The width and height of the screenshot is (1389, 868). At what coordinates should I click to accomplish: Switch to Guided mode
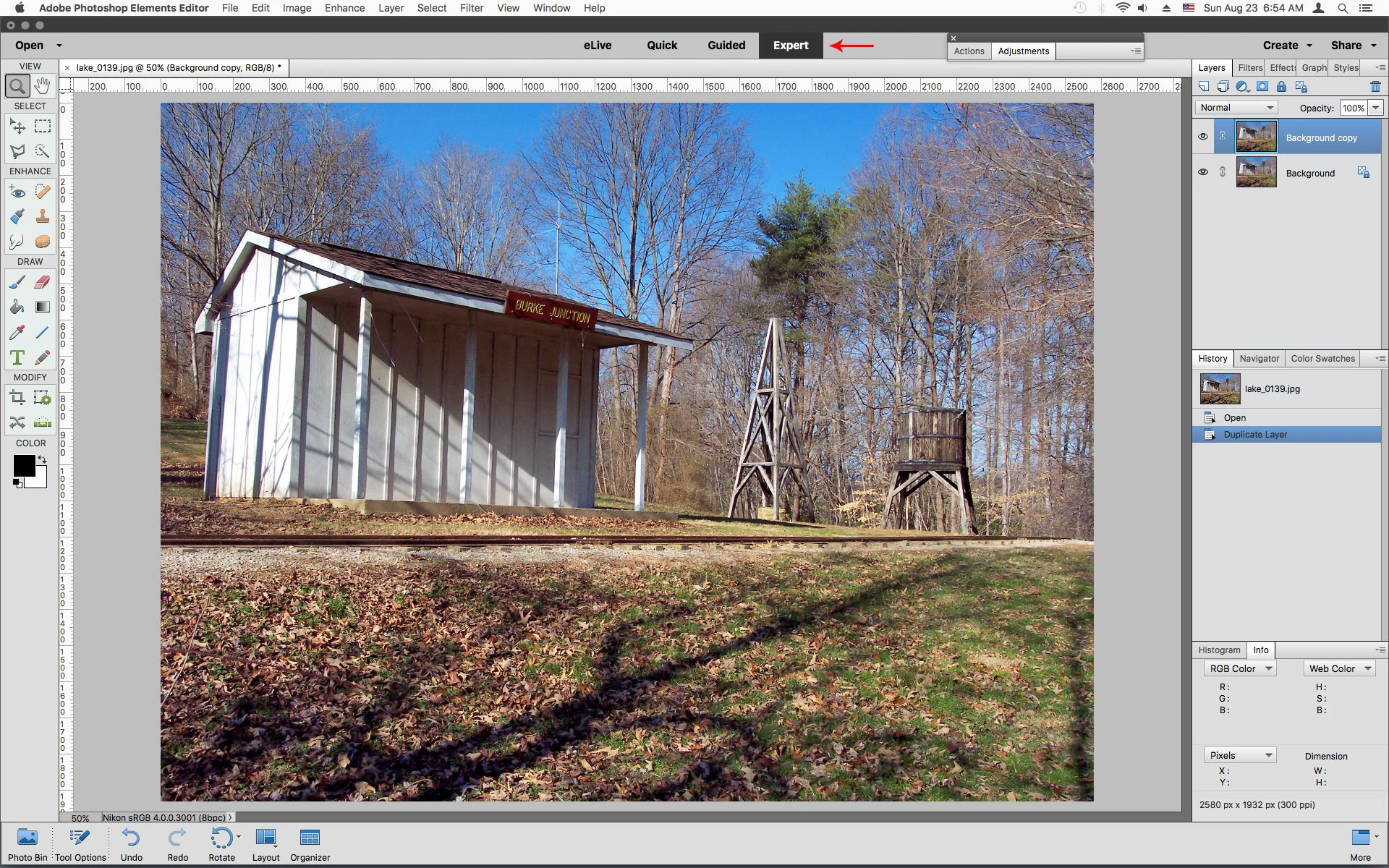point(726,46)
